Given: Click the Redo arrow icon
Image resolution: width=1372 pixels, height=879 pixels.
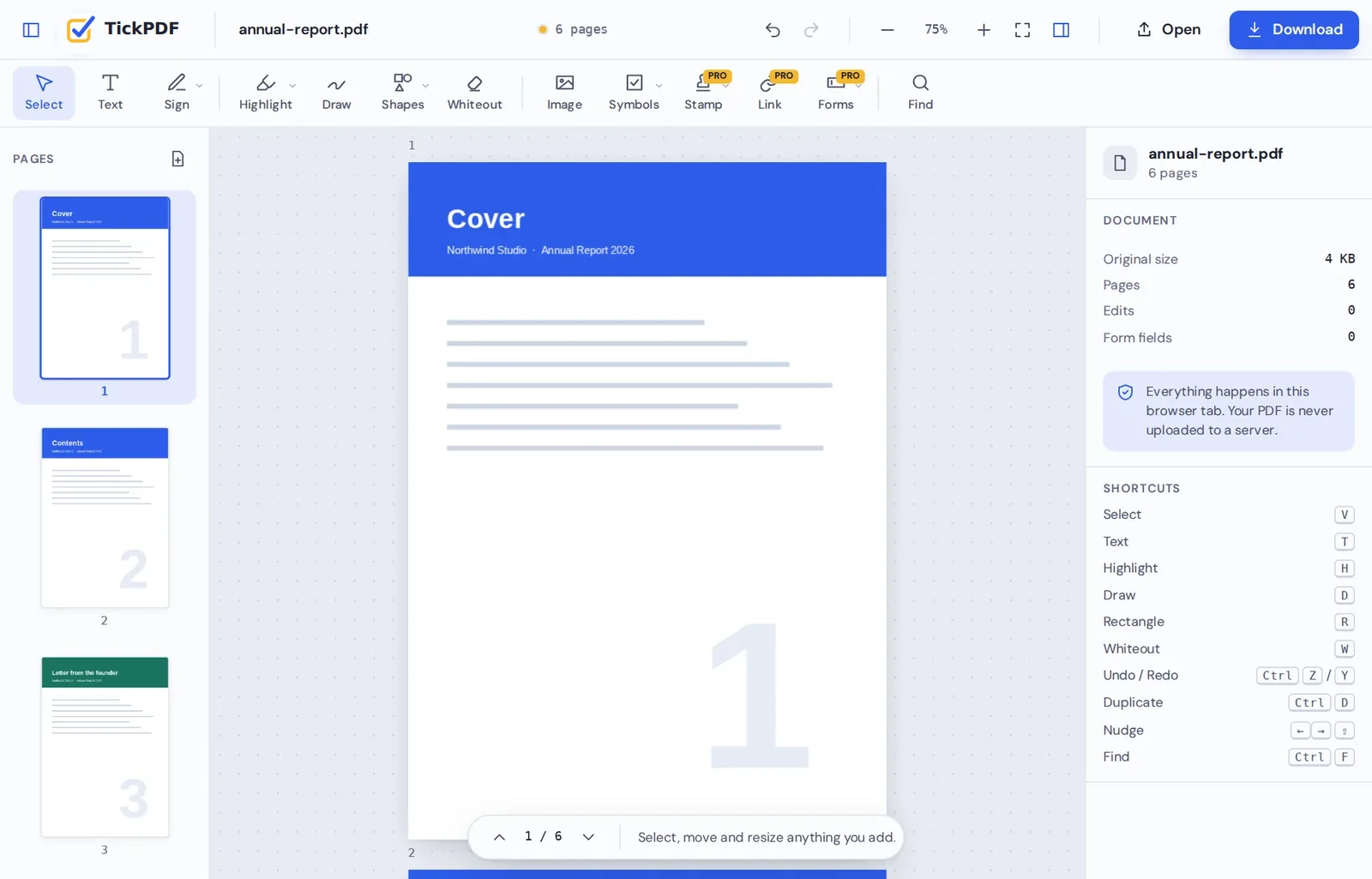Looking at the screenshot, I should tap(811, 29).
